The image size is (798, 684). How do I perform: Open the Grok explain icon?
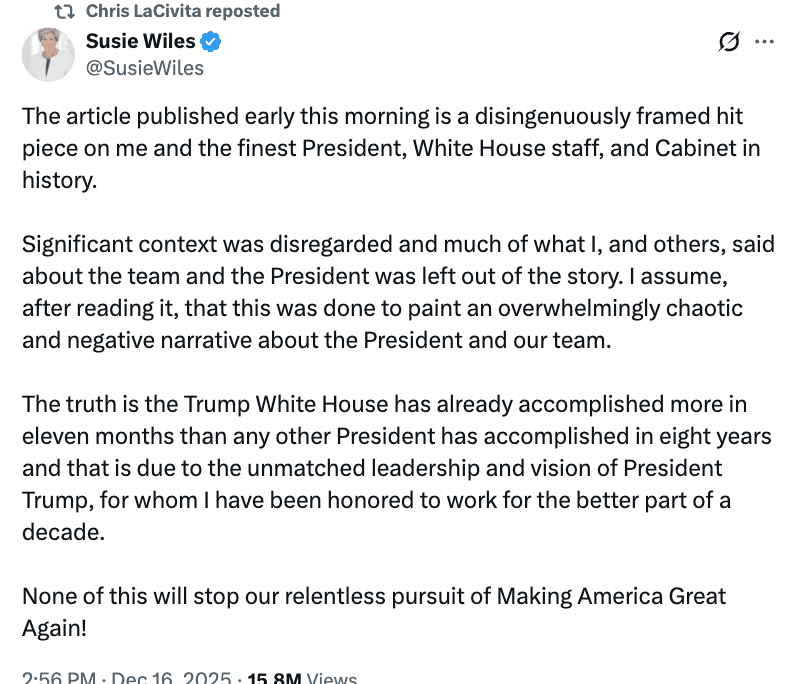[x=729, y=42]
